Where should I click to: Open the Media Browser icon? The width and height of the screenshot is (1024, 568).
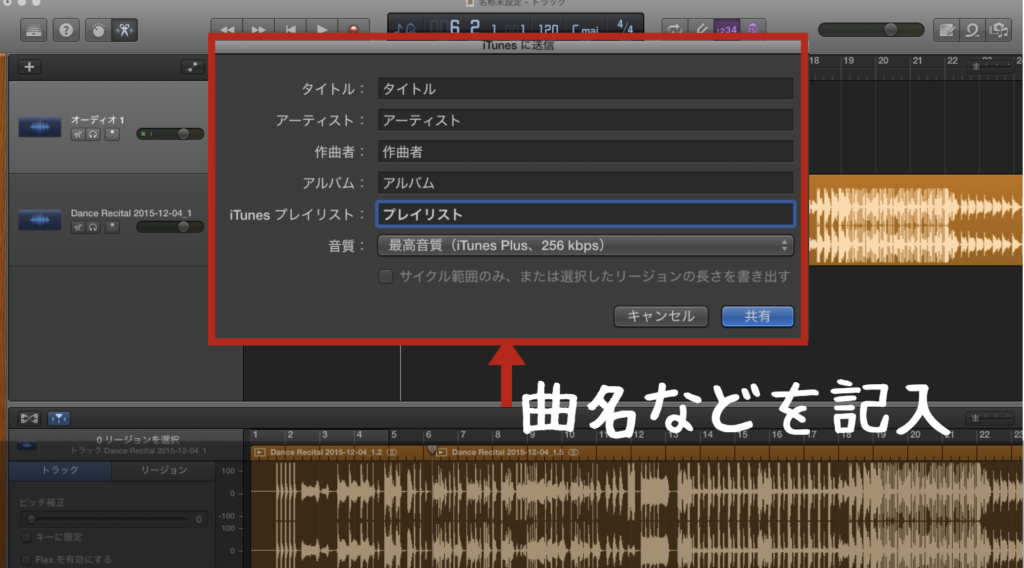pyautogui.click(x=997, y=30)
